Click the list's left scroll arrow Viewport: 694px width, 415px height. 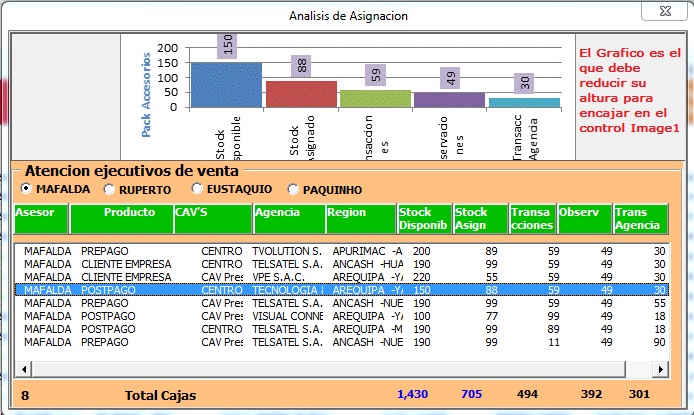click(x=23, y=369)
